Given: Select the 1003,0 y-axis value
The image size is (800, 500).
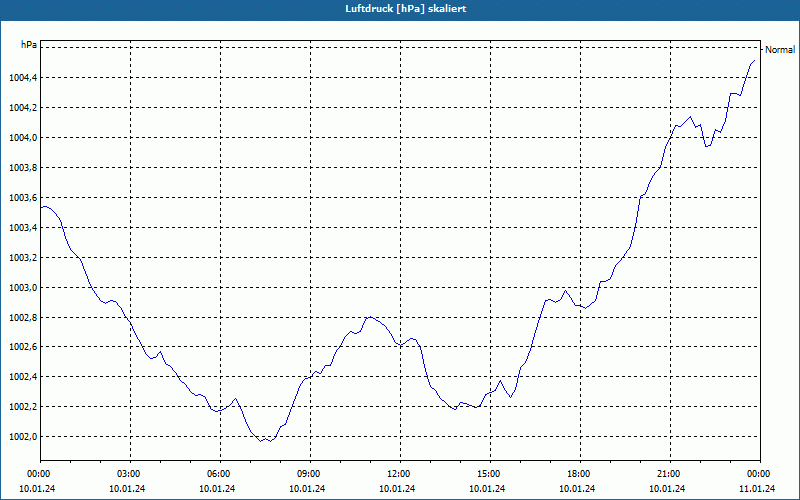Looking at the screenshot, I should coord(22,288).
